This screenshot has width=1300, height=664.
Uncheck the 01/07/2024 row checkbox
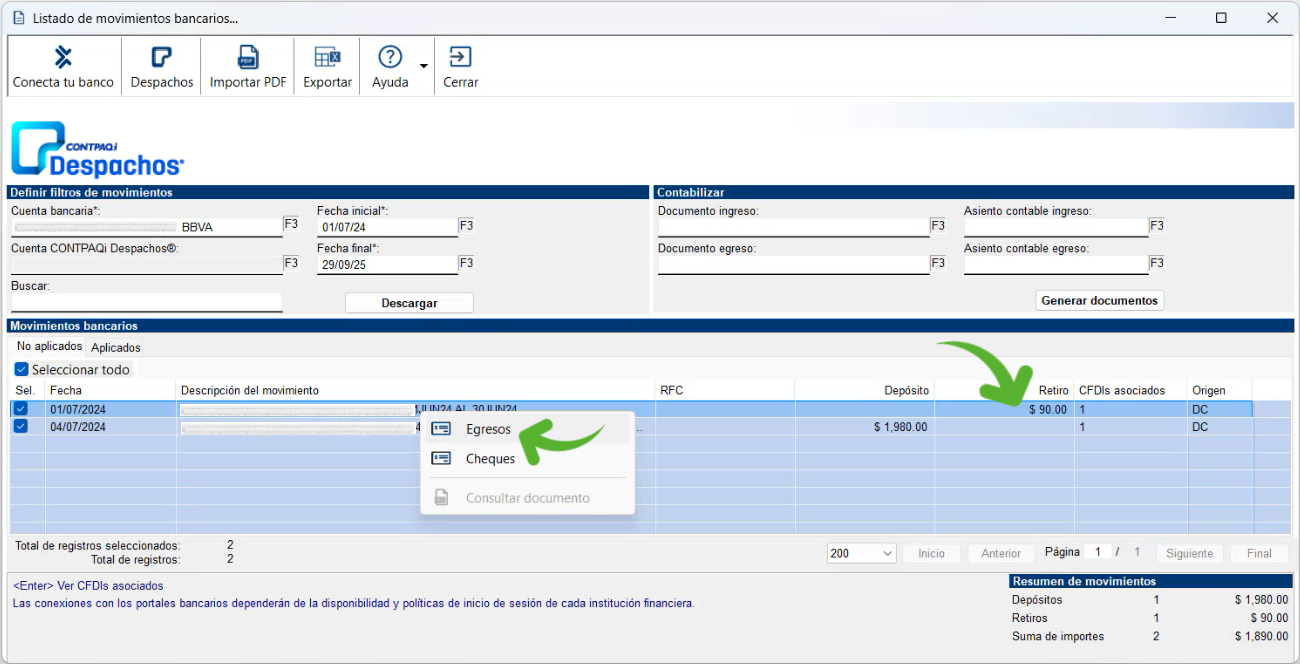point(20,409)
